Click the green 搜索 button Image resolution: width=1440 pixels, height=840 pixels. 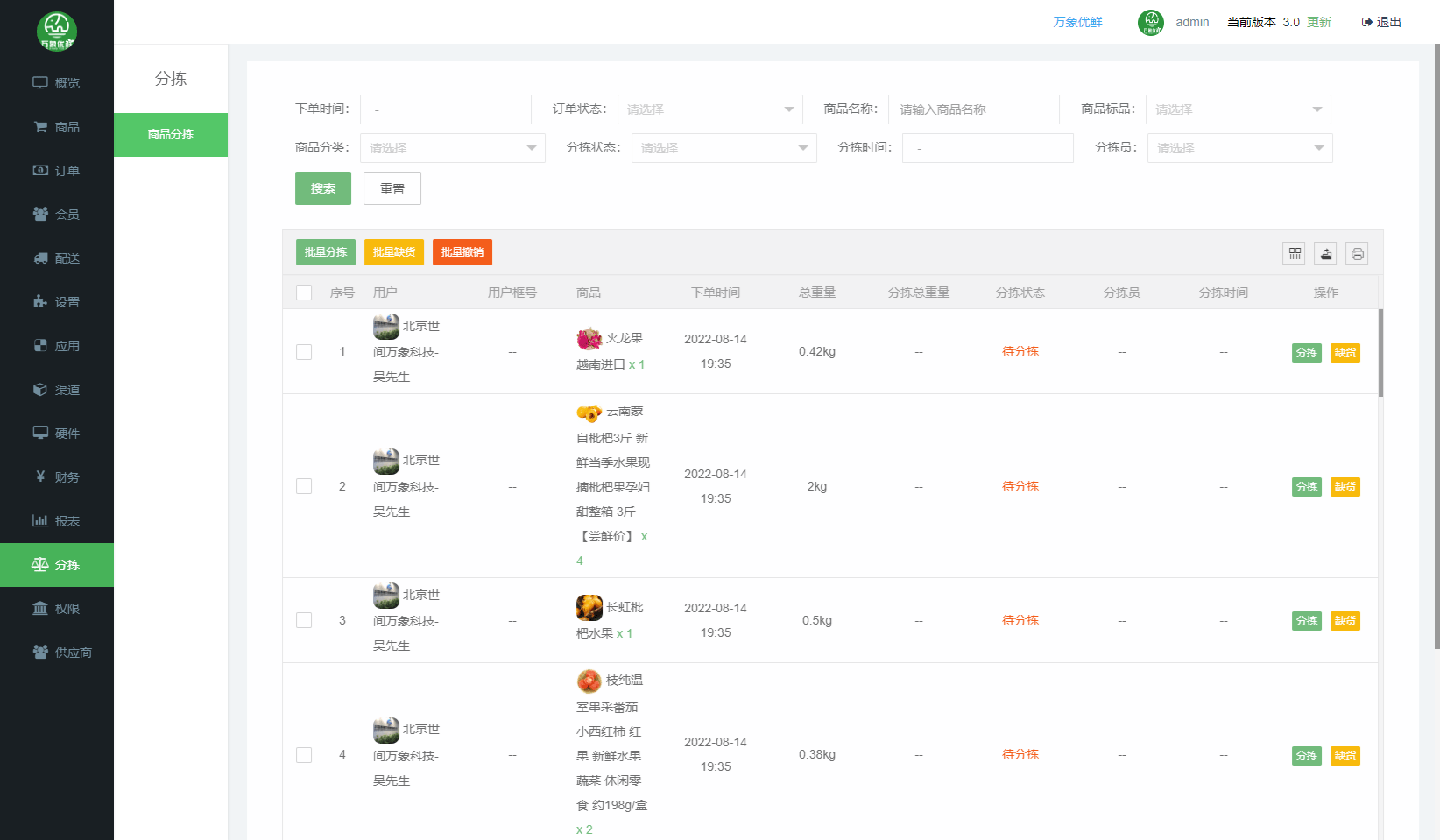[x=323, y=188]
